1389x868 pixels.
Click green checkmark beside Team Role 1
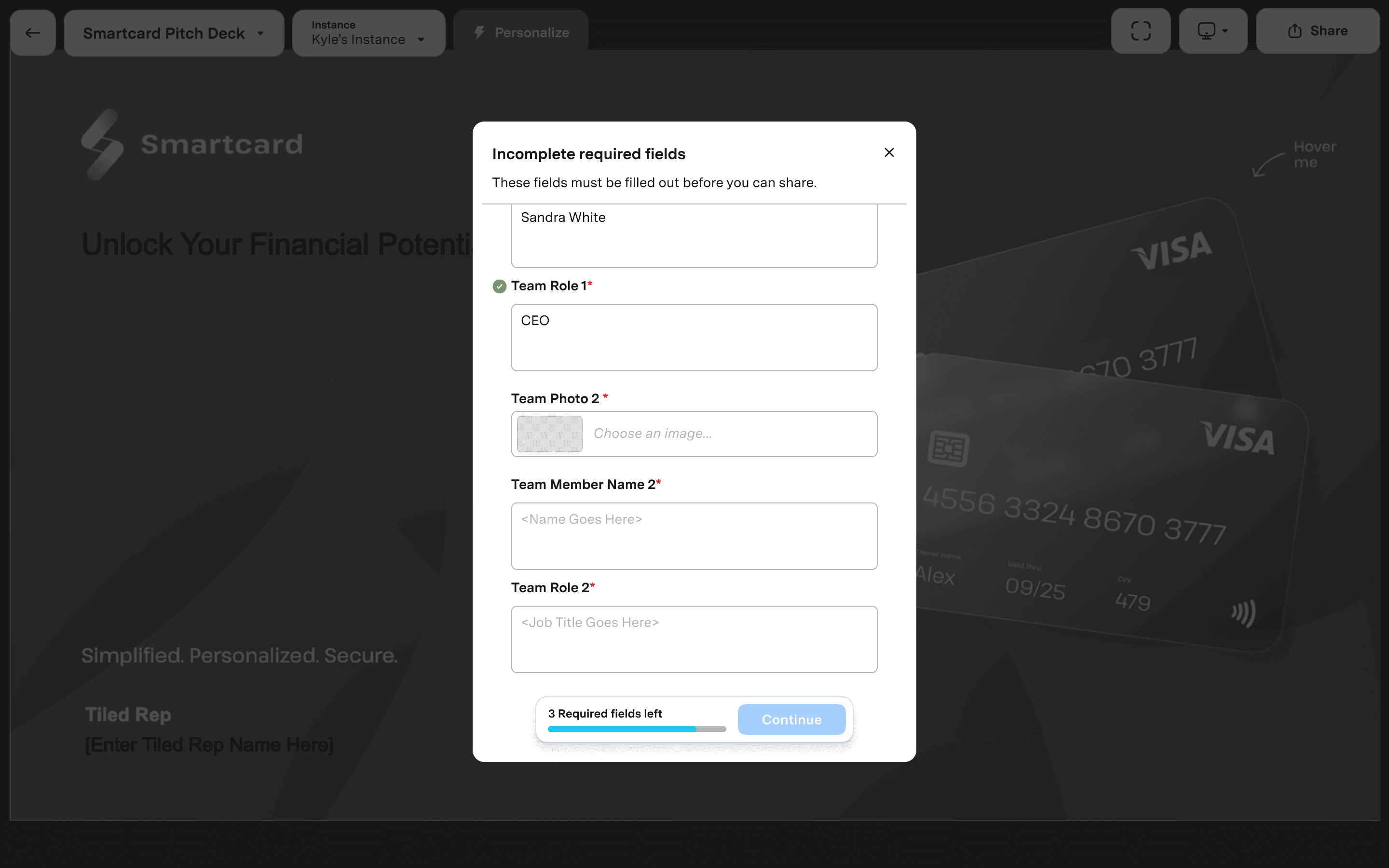[499, 286]
